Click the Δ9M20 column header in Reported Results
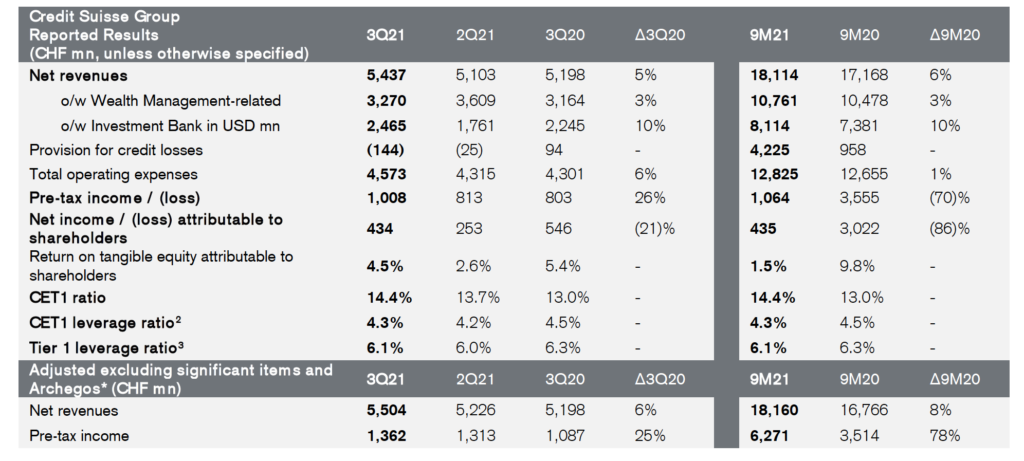The image size is (1024, 461). (953, 33)
